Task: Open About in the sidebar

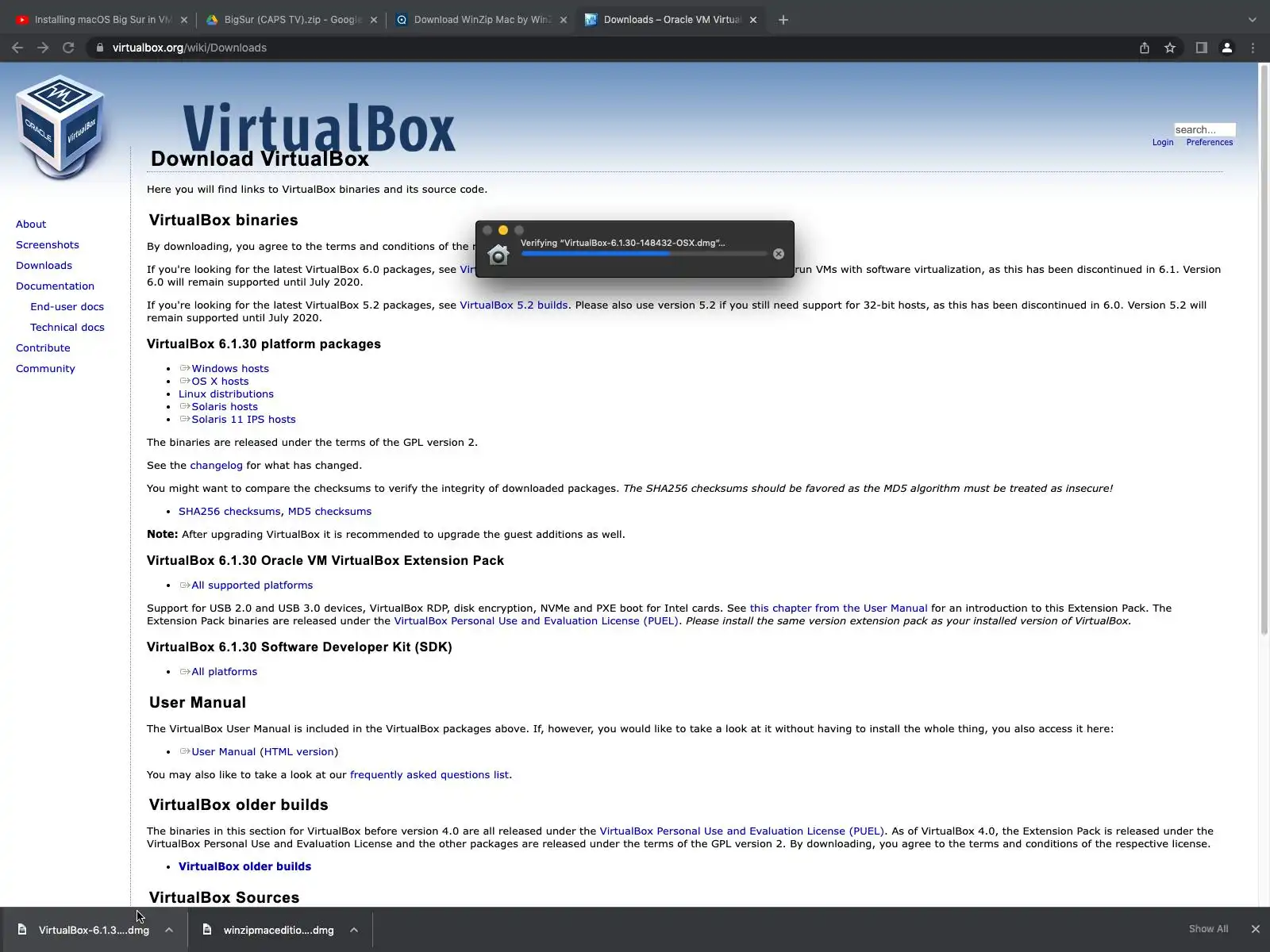Action: click(x=31, y=225)
